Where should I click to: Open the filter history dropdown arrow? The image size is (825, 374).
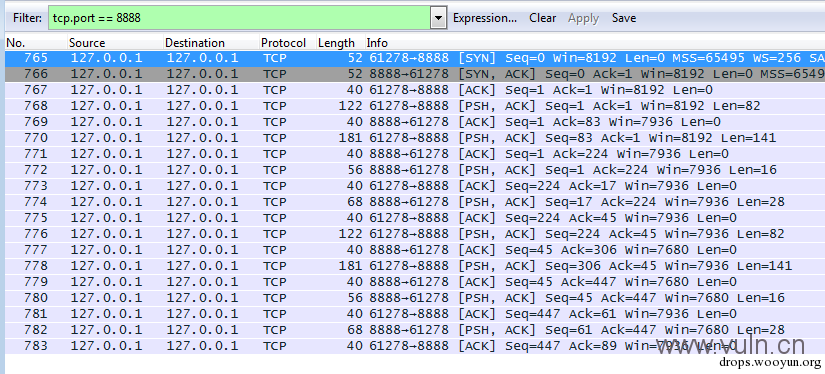(439, 18)
